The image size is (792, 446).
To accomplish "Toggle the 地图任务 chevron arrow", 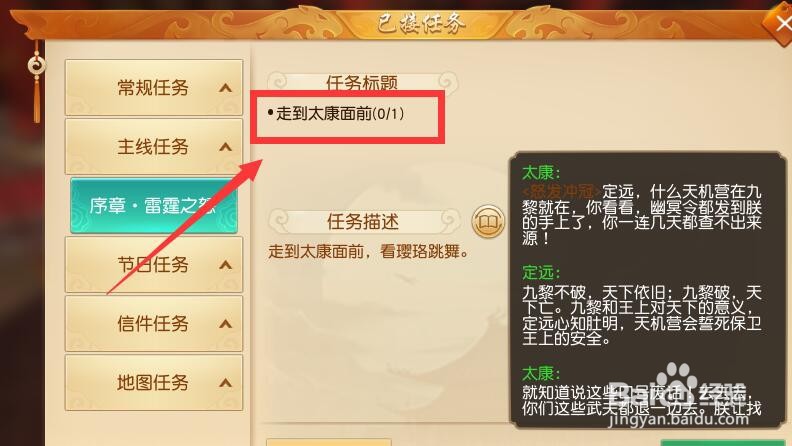I will 225,383.
